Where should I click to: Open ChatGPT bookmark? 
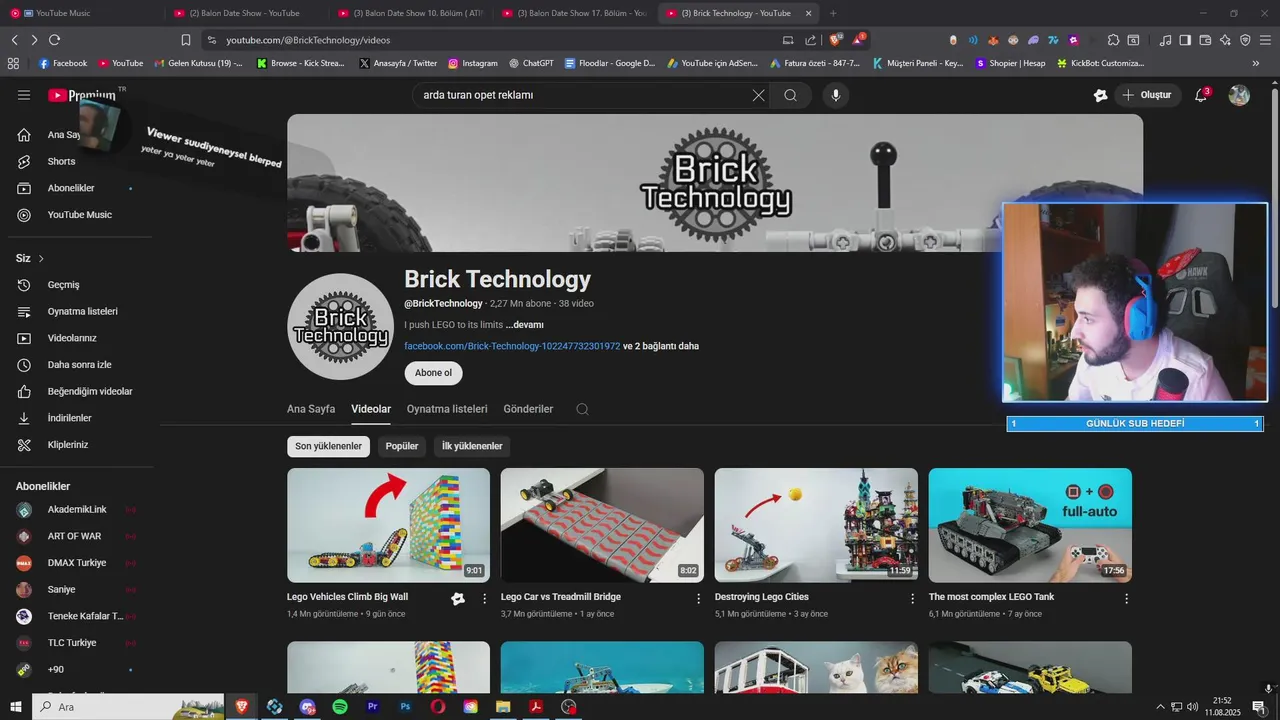[531, 63]
